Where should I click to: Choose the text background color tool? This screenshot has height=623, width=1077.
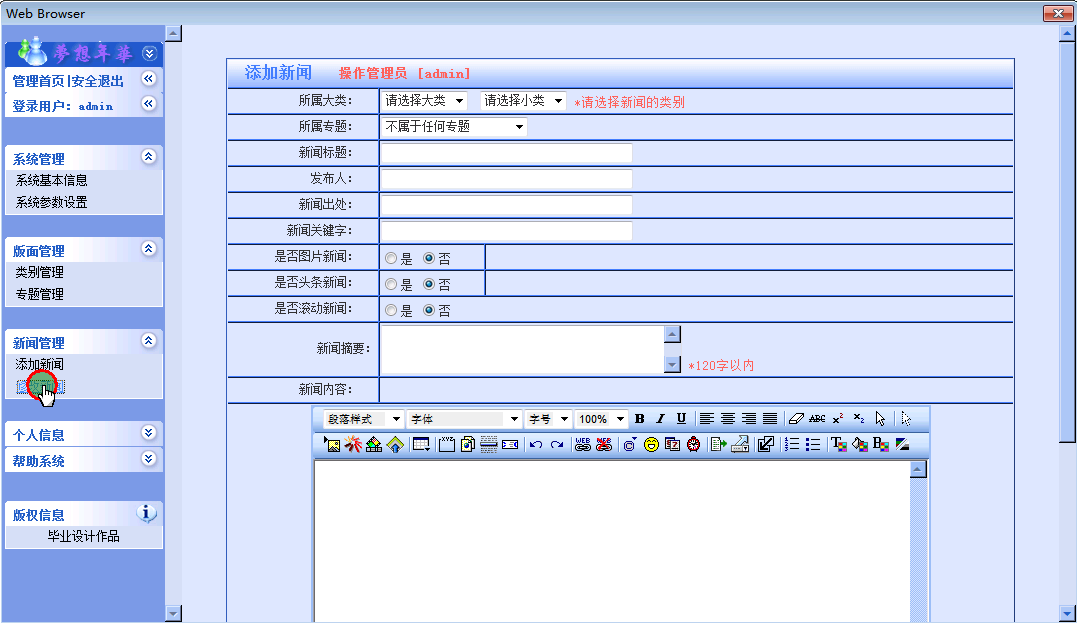coord(881,444)
